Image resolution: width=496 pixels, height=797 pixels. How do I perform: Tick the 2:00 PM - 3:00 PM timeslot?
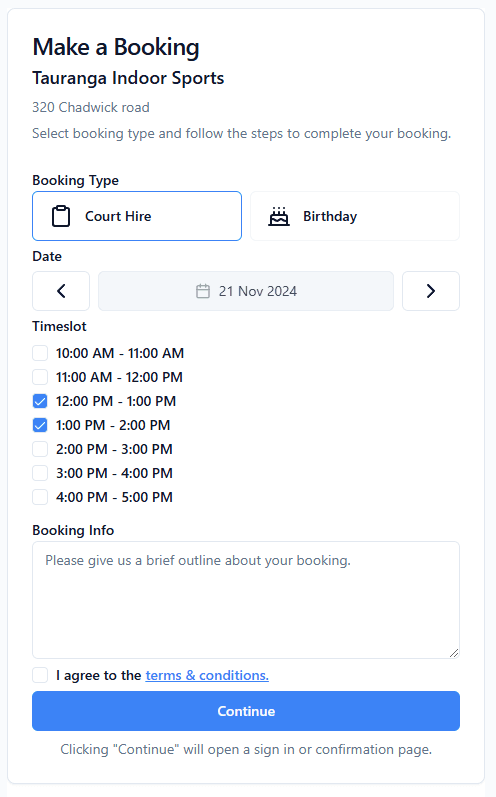[x=40, y=449]
